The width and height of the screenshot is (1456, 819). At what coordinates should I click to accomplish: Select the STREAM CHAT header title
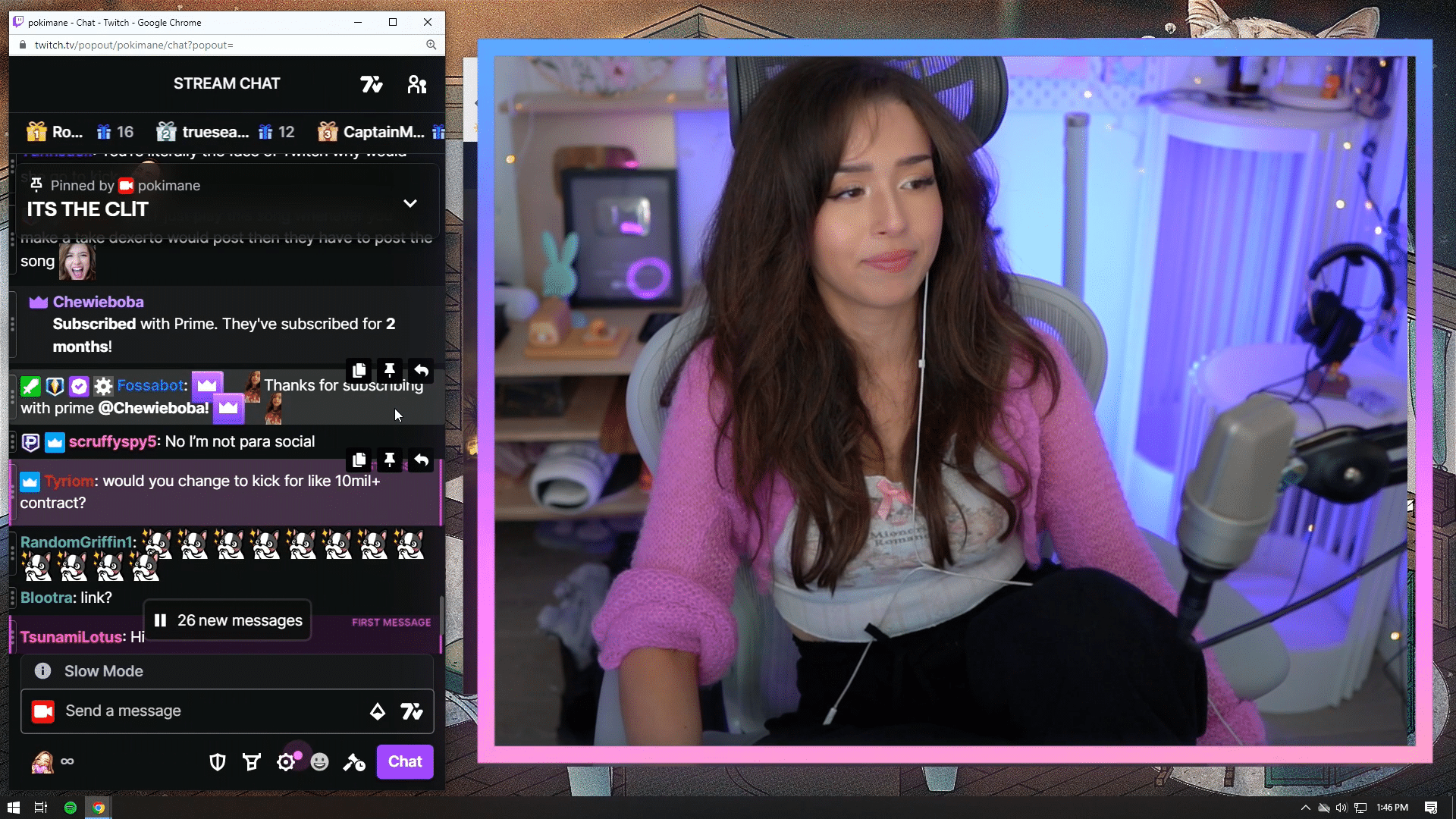[227, 83]
